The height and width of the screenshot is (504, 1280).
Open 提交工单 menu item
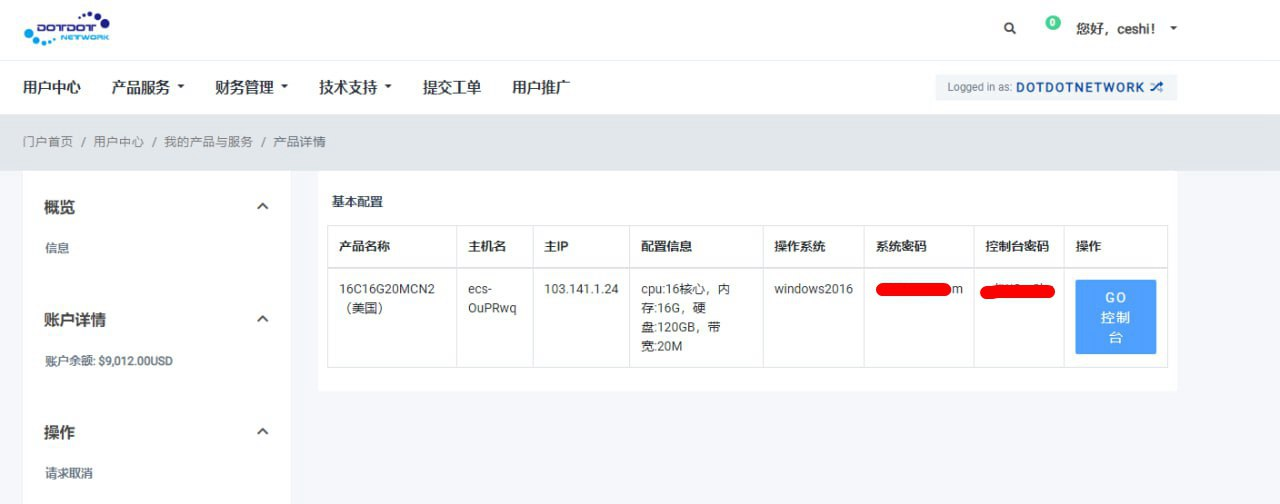[452, 88]
